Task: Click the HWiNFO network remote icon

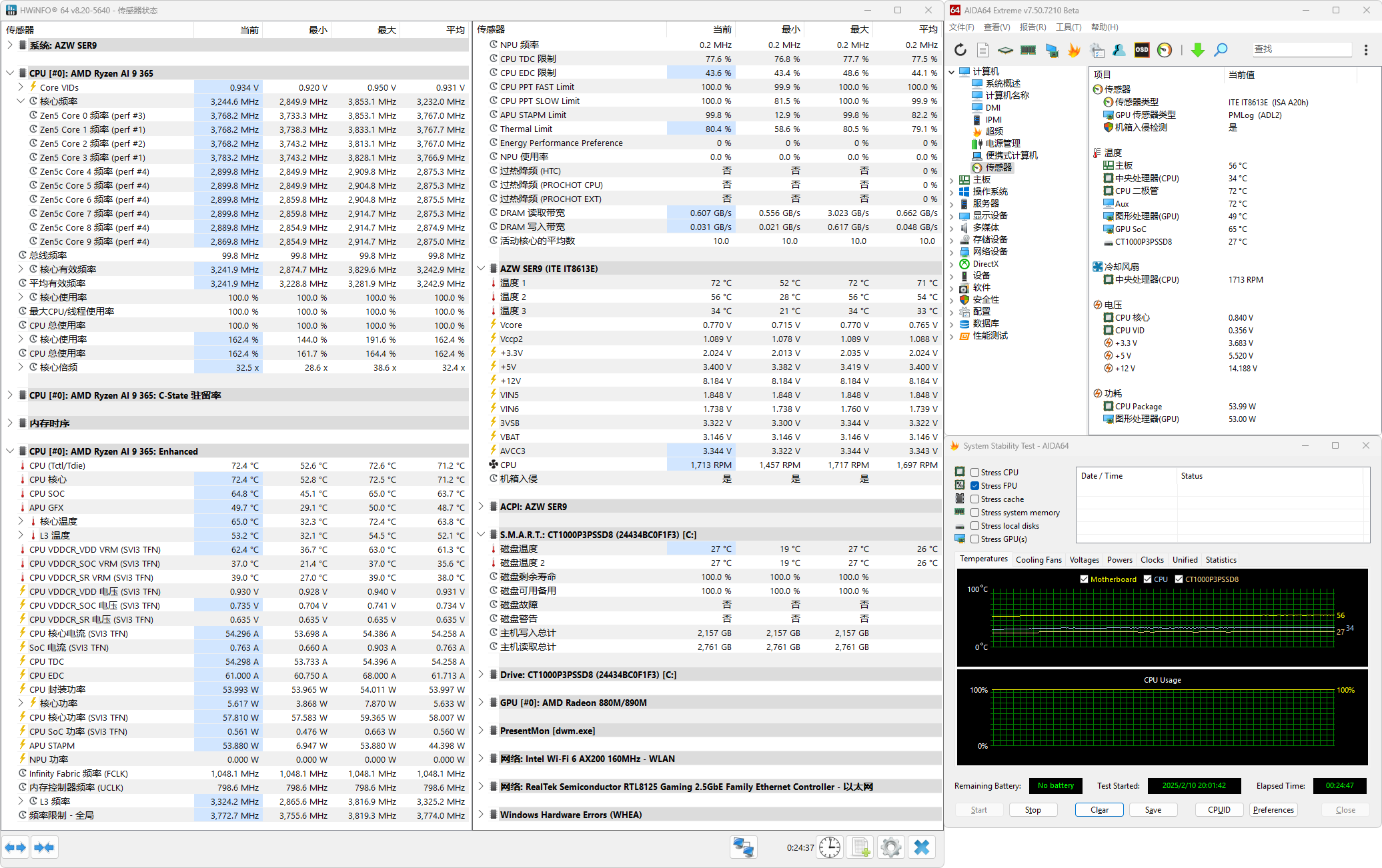Action: (x=742, y=847)
